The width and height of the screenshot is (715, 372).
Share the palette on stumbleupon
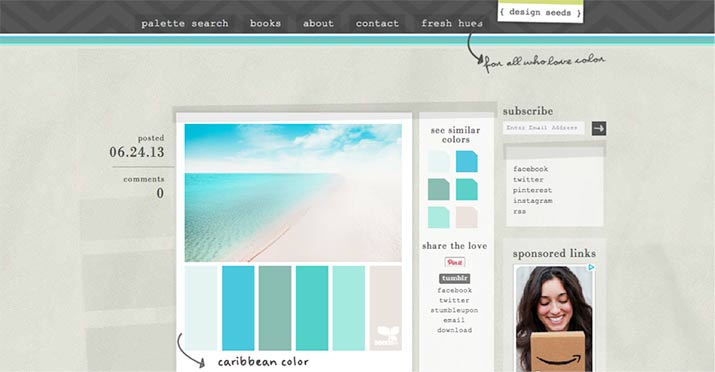point(454,310)
